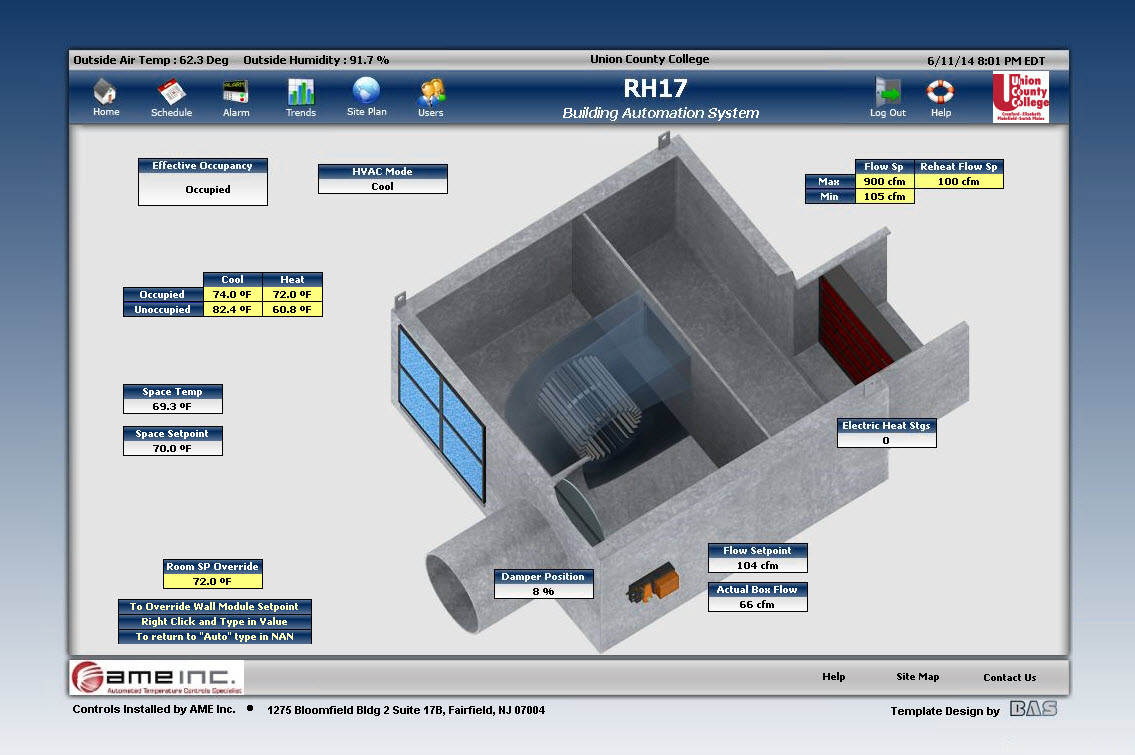Select the Room SP Override value field

pos(213,581)
